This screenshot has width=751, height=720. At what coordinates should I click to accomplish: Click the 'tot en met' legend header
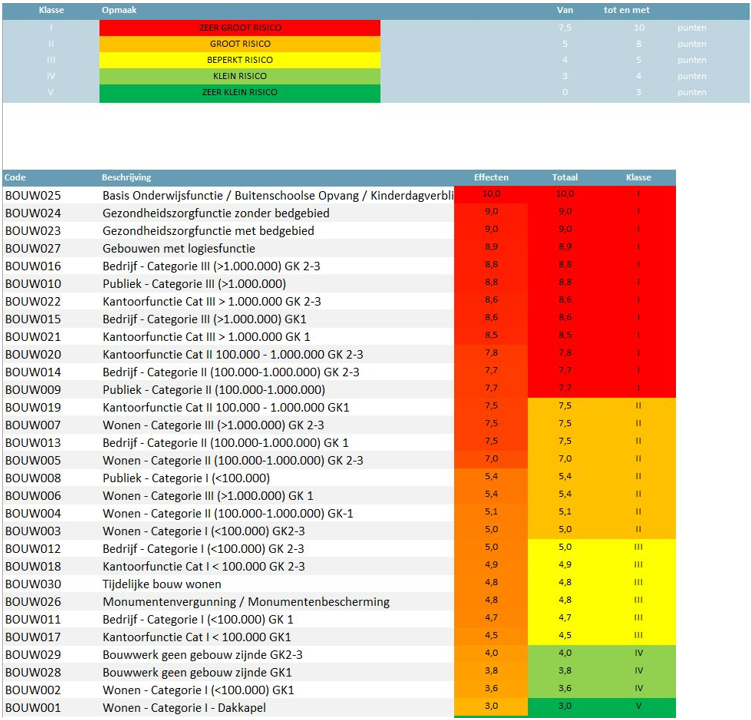pos(624,10)
